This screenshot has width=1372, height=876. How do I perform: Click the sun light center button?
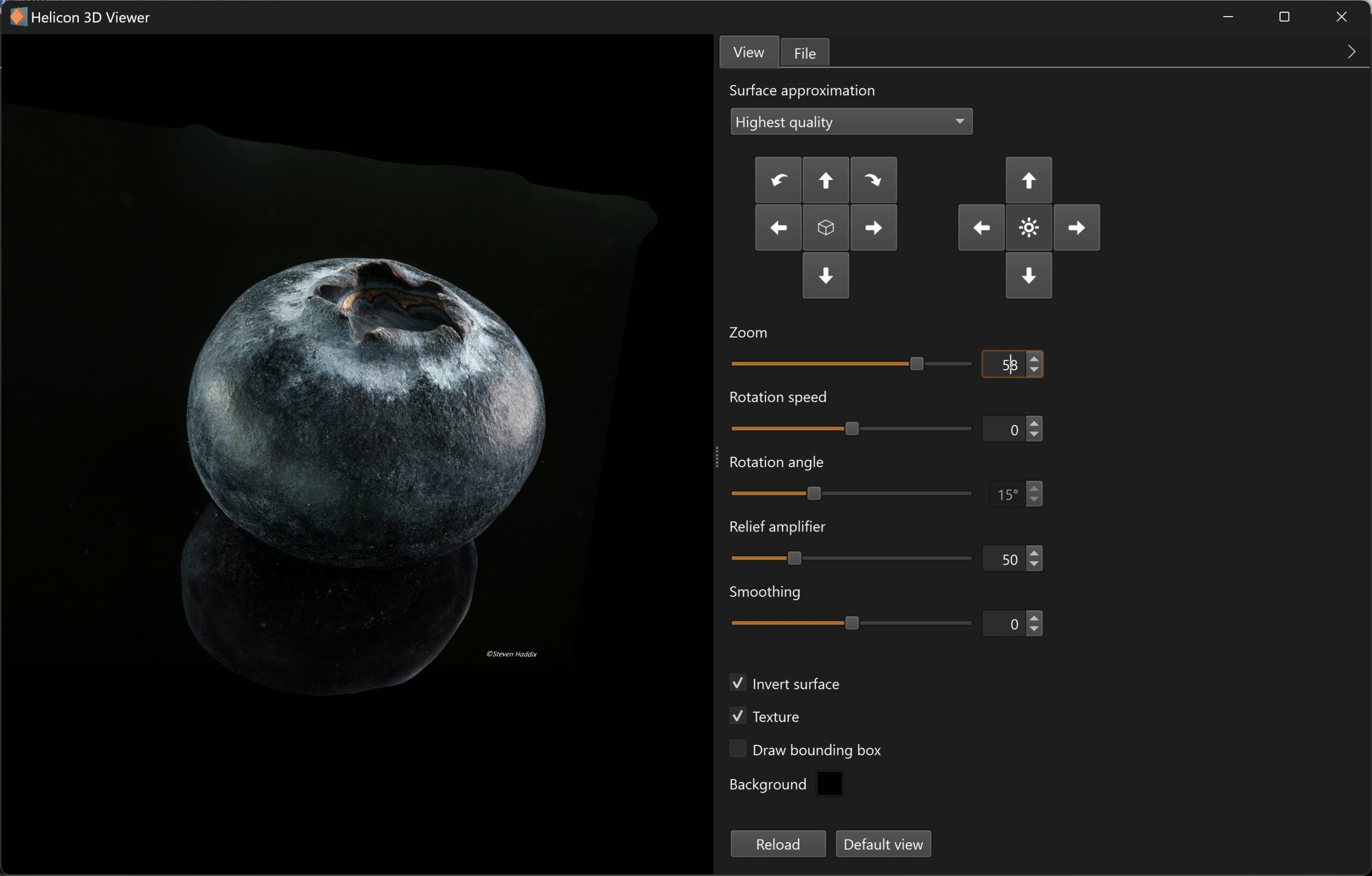coord(1028,228)
